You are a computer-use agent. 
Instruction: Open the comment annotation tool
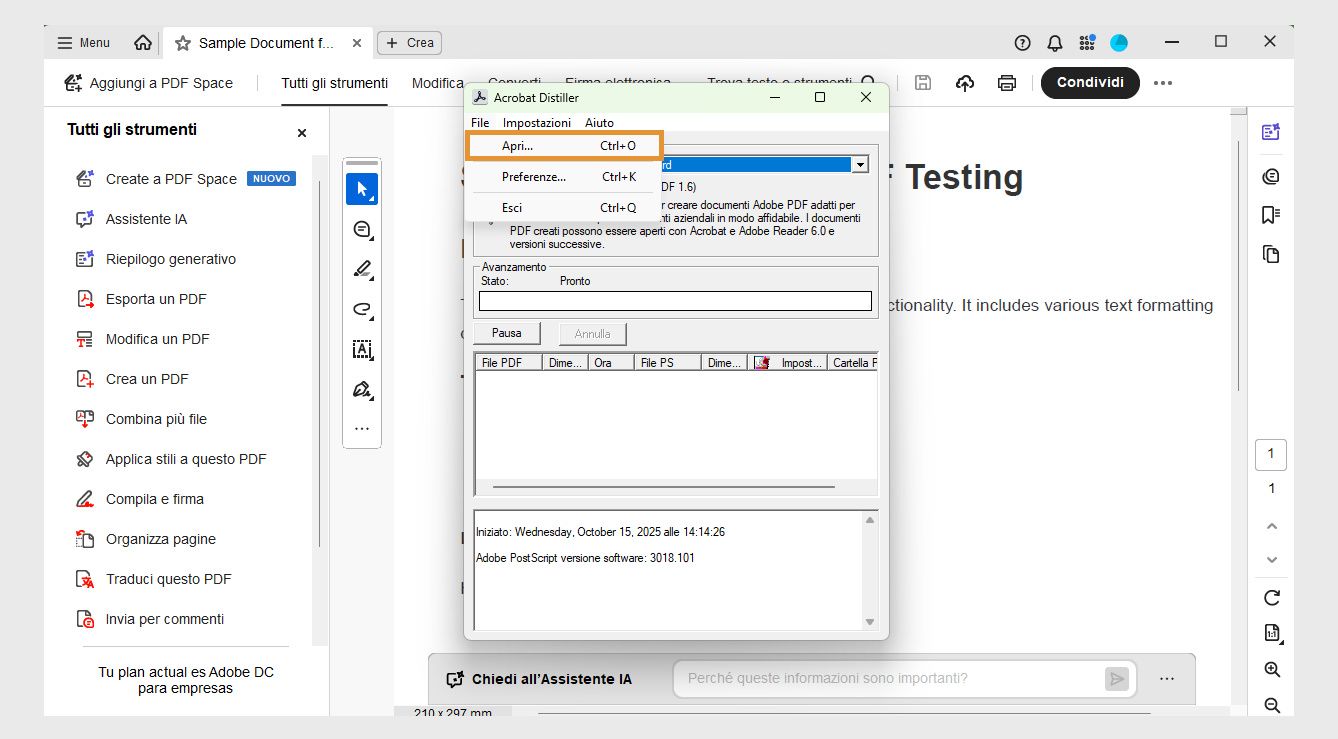pyautogui.click(x=361, y=229)
